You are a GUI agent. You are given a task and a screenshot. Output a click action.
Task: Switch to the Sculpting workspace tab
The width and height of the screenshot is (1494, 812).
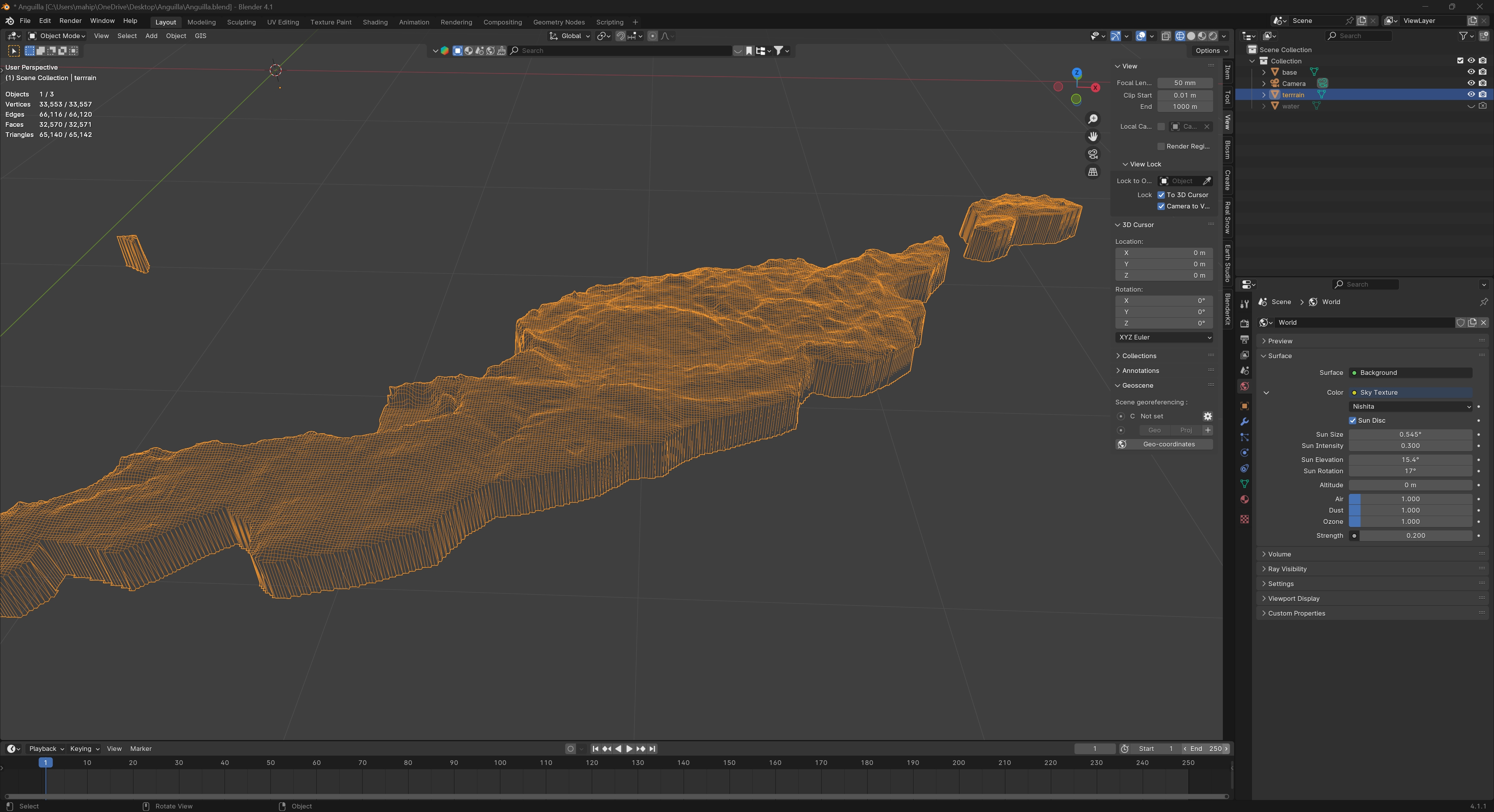click(x=241, y=22)
